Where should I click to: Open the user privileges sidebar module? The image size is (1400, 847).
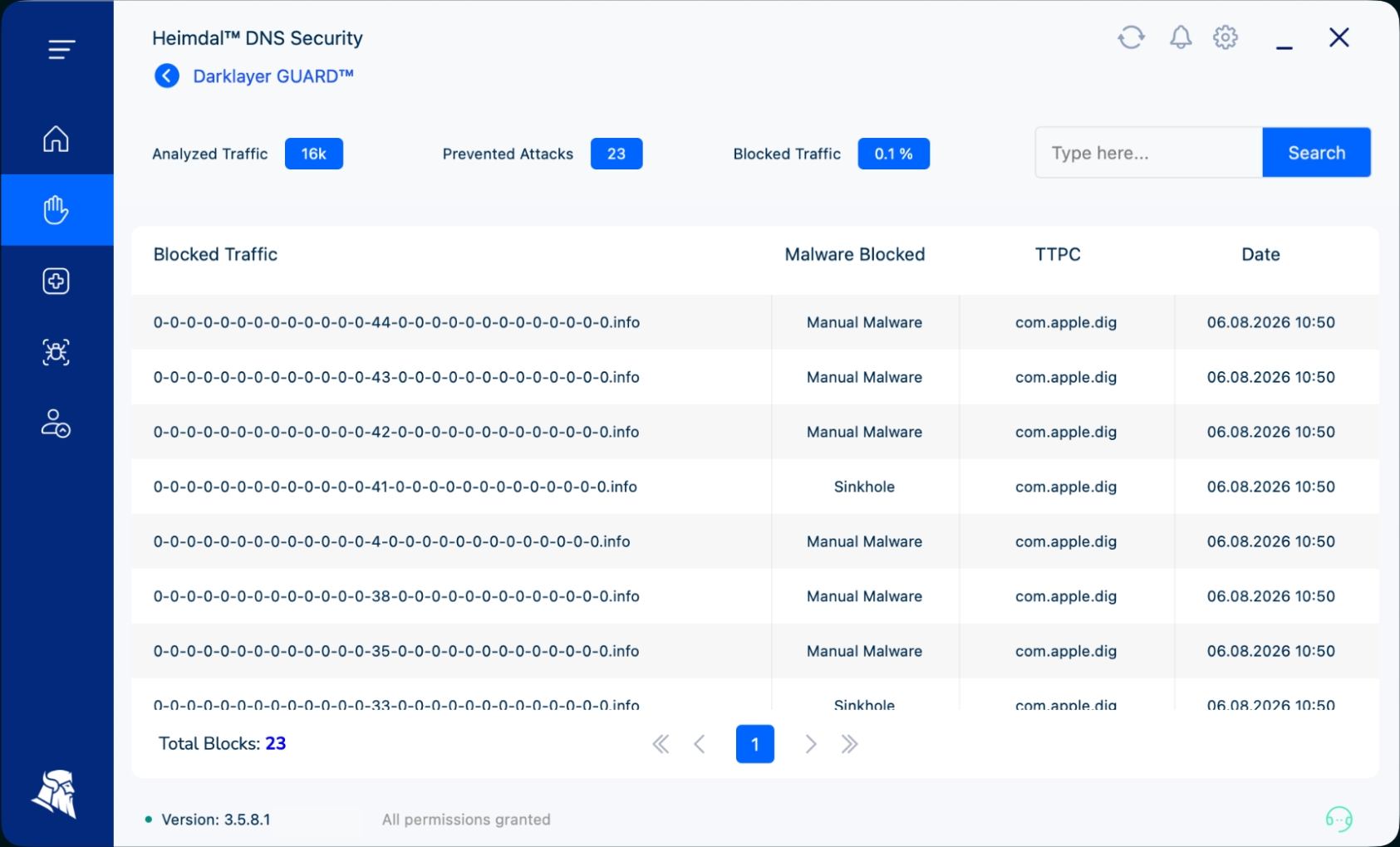[x=56, y=423]
